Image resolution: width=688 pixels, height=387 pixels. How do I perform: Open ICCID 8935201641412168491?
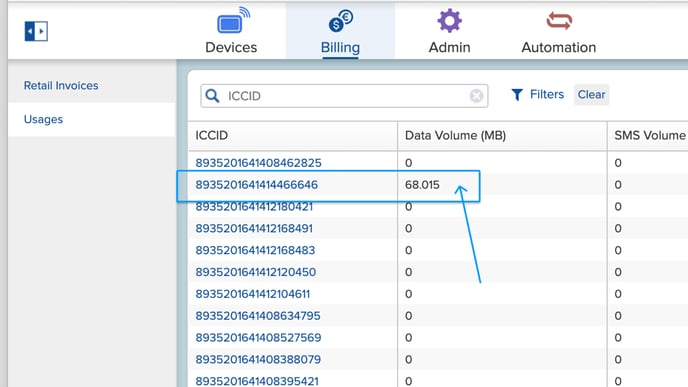point(254,229)
